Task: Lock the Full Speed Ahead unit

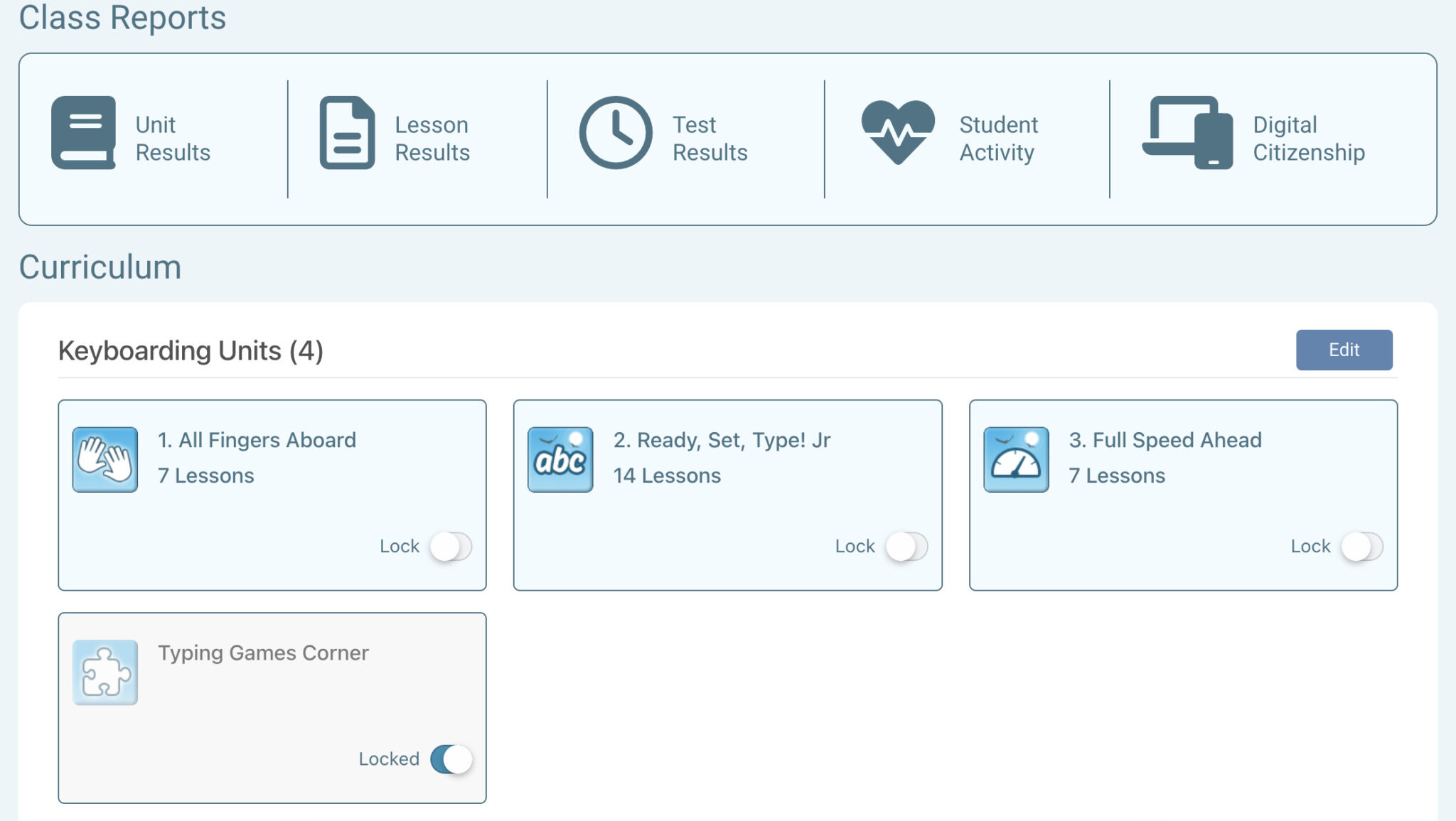Action: 1362,547
